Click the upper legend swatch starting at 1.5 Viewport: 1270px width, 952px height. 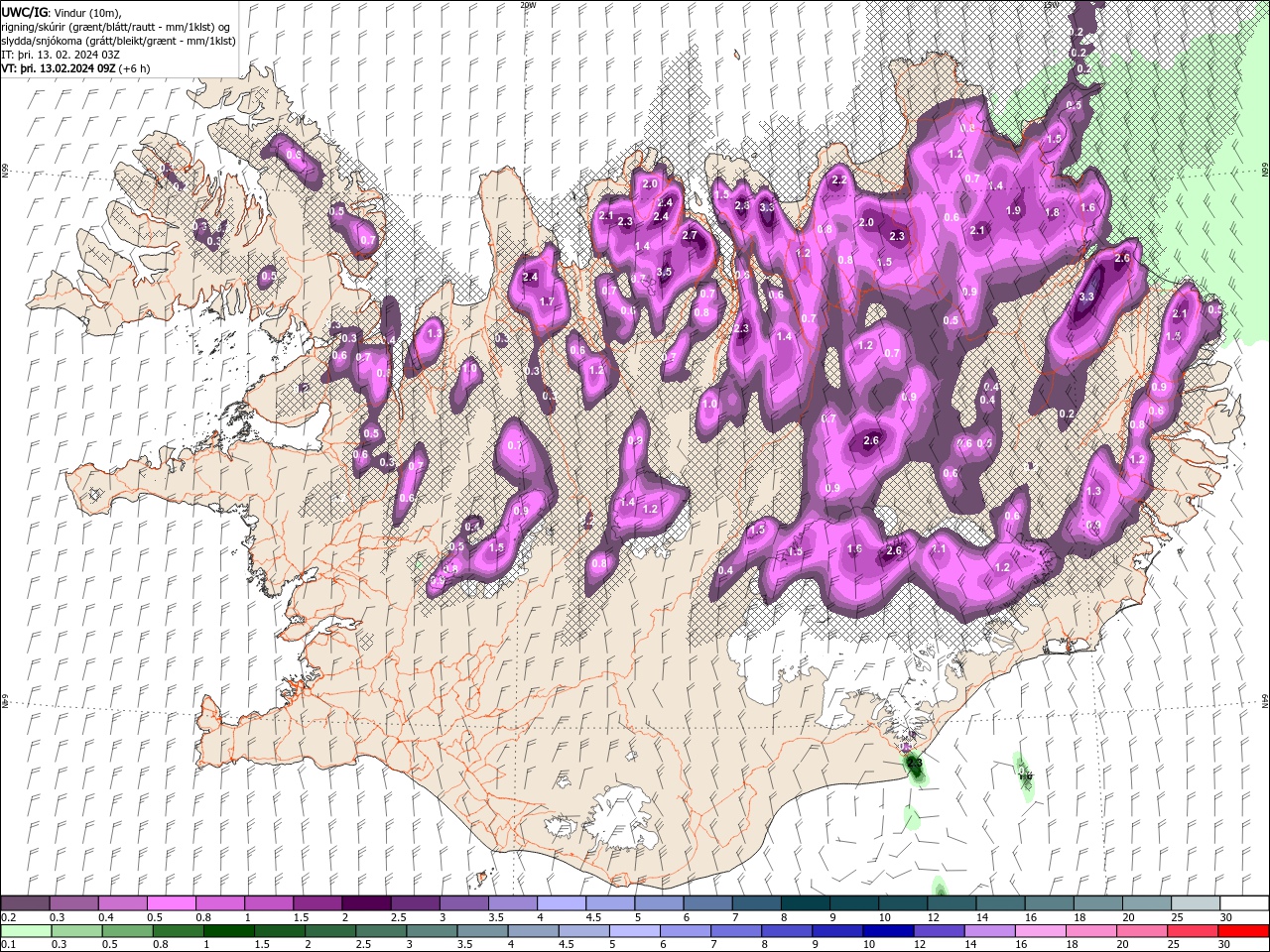pos(317,903)
